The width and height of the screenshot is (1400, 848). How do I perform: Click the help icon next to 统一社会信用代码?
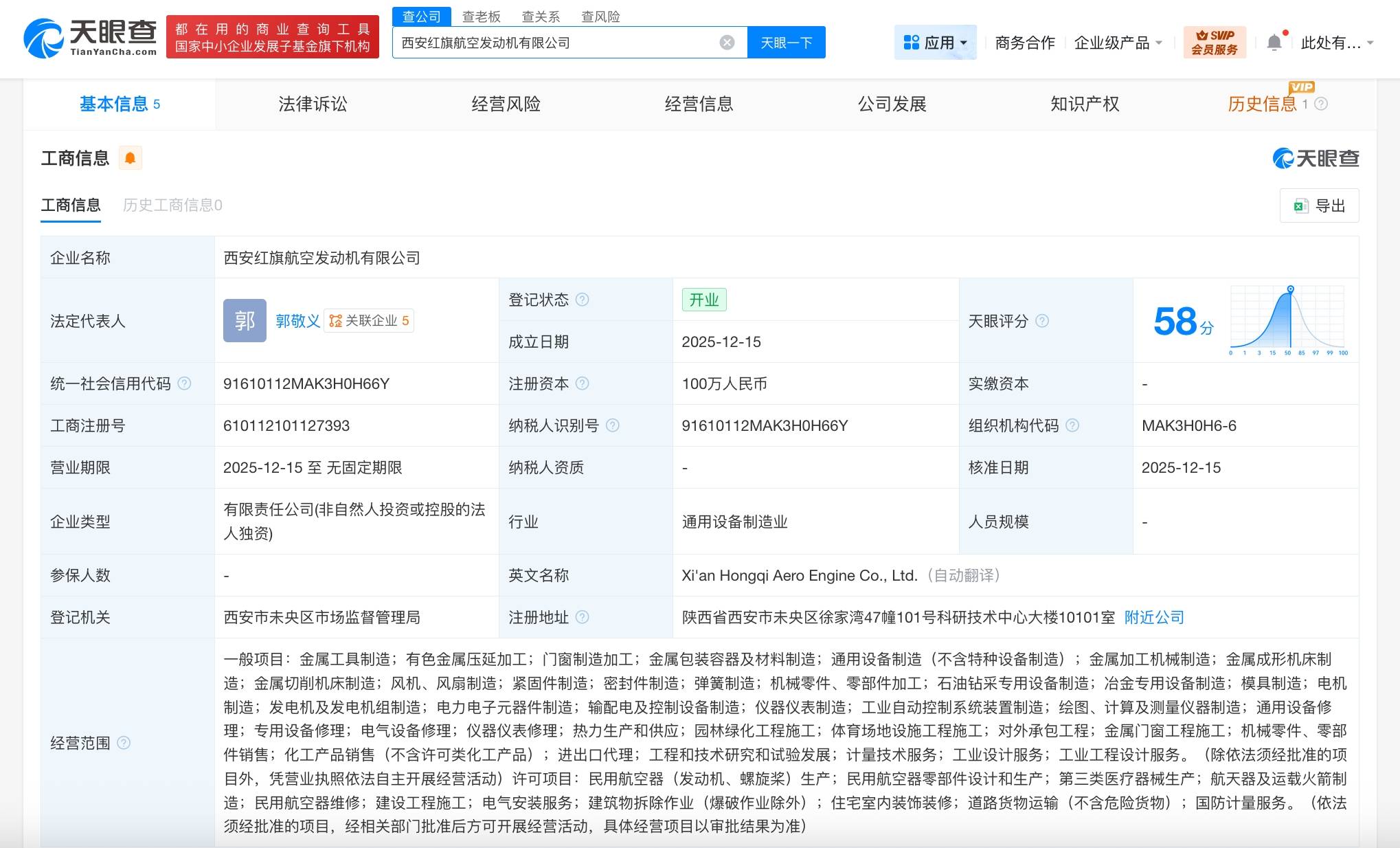(184, 383)
